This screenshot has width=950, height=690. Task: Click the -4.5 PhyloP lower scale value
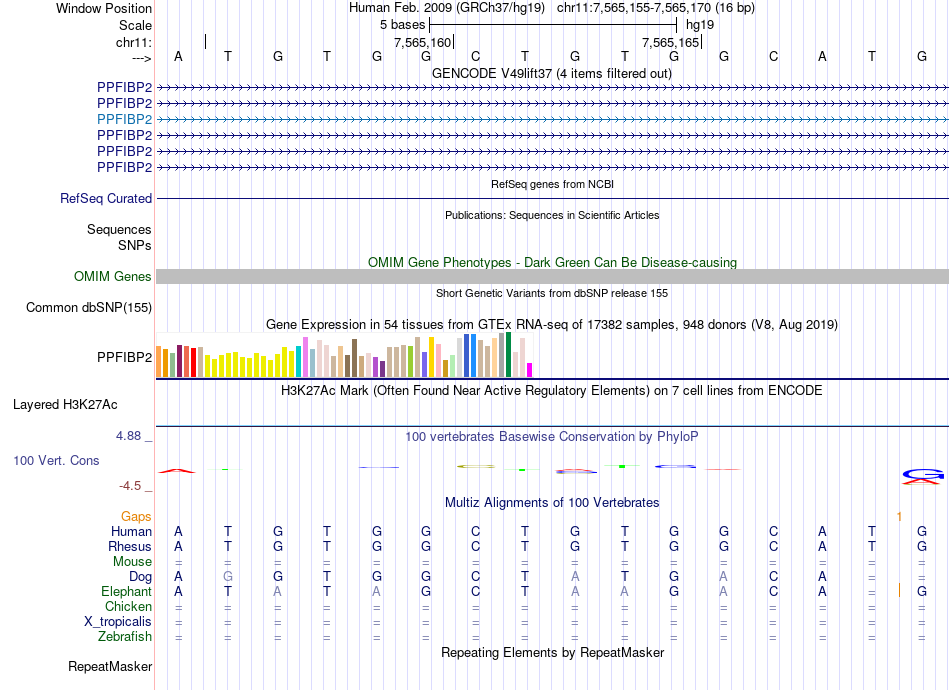pos(130,486)
